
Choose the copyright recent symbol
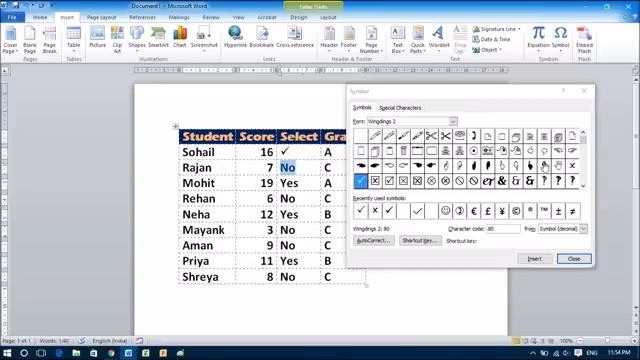pyautogui.click(x=516, y=211)
